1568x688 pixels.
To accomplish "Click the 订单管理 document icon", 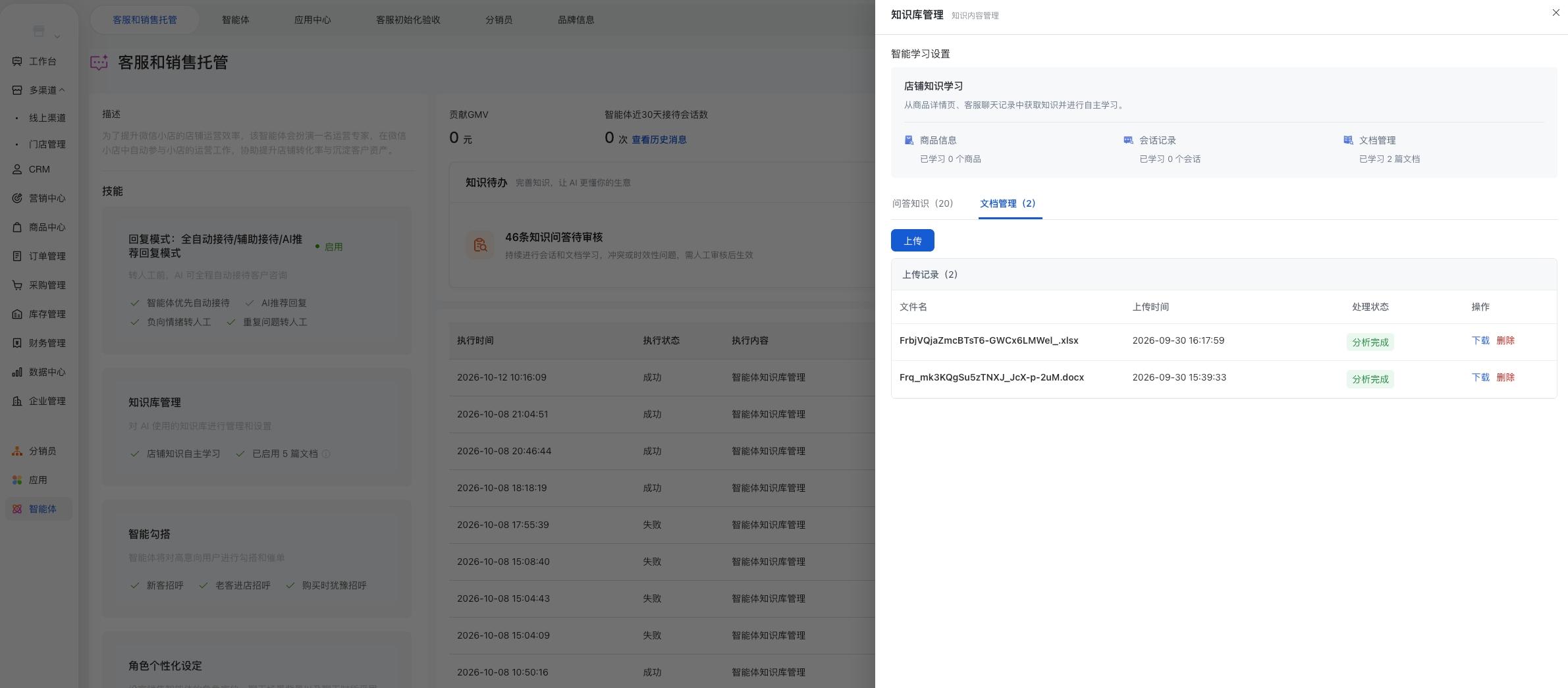I will pos(17,256).
